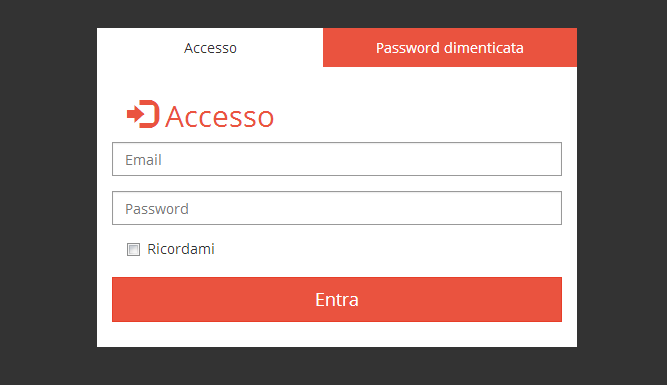Place cursor in the Password box
667x385 pixels.
[x=337, y=208]
